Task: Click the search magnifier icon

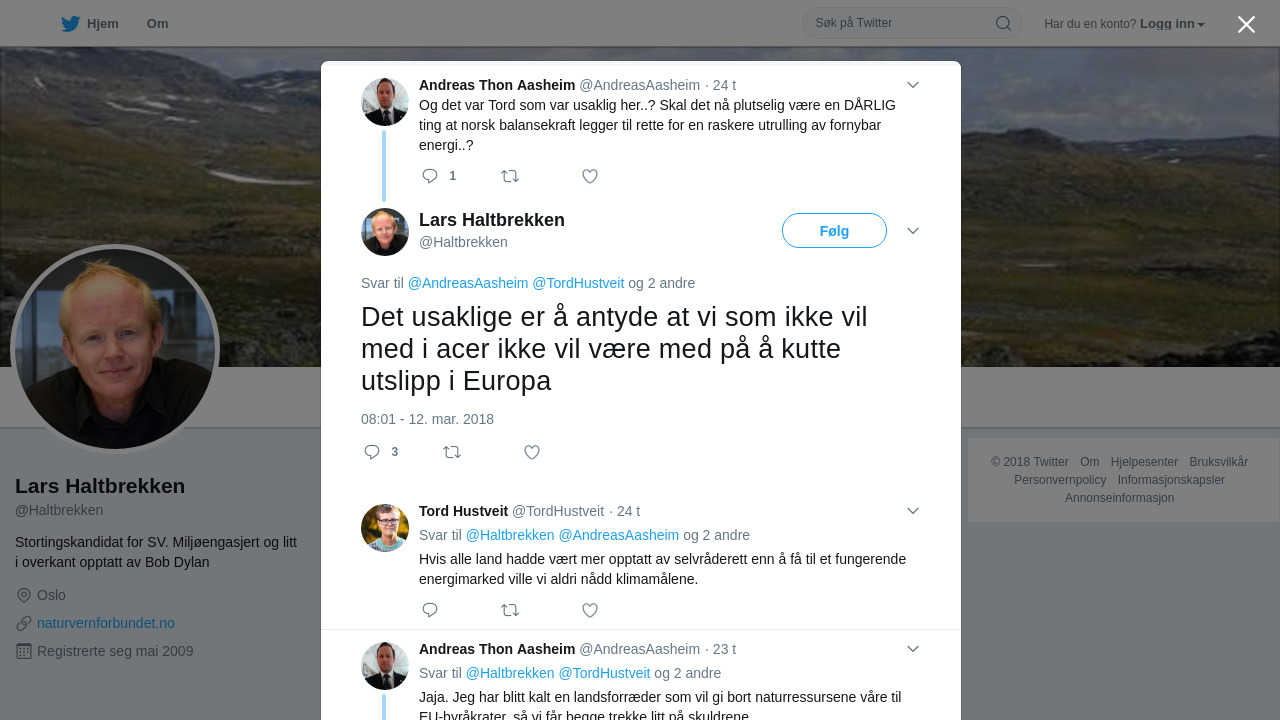Action: pyautogui.click(x=1003, y=23)
